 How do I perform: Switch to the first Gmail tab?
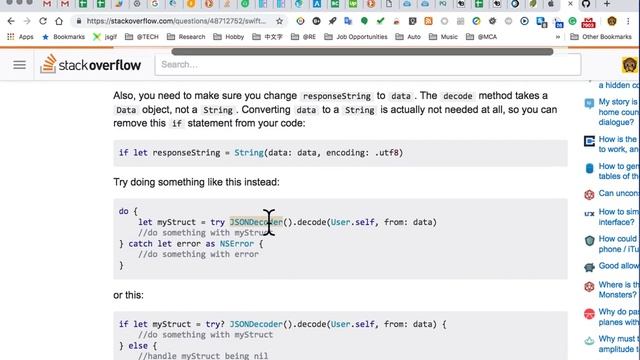click(x=47, y=4)
